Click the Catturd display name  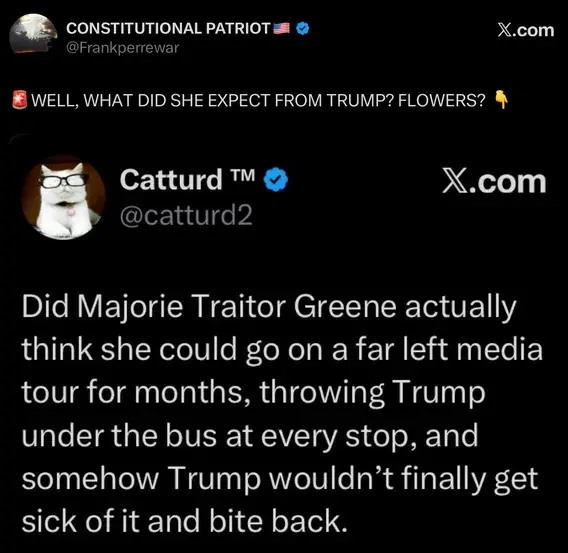tap(171, 179)
